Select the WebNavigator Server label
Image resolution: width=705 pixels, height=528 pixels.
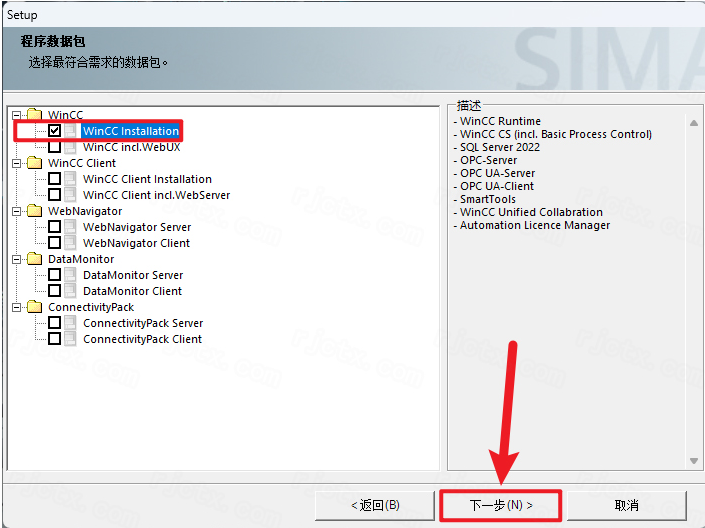[137, 227]
